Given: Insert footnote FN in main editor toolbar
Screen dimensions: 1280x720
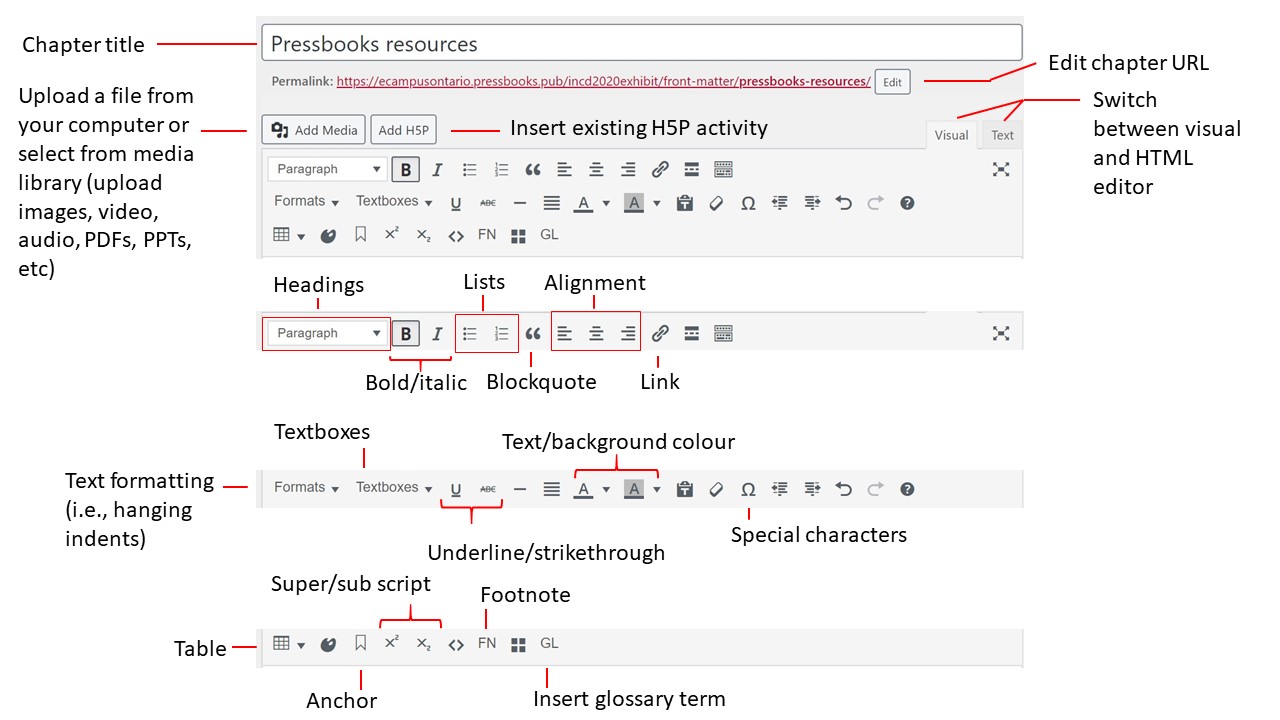Looking at the screenshot, I should (487, 235).
